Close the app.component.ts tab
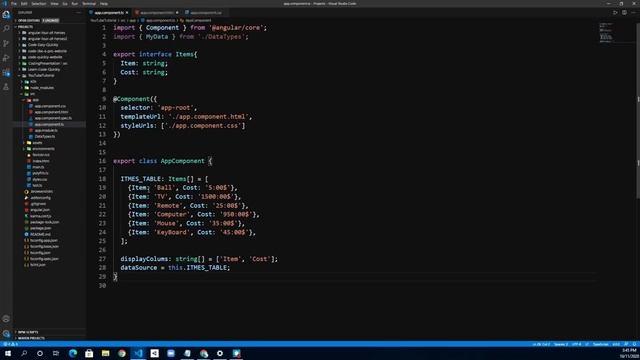This screenshot has height=360, width=640. pos(127,13)
